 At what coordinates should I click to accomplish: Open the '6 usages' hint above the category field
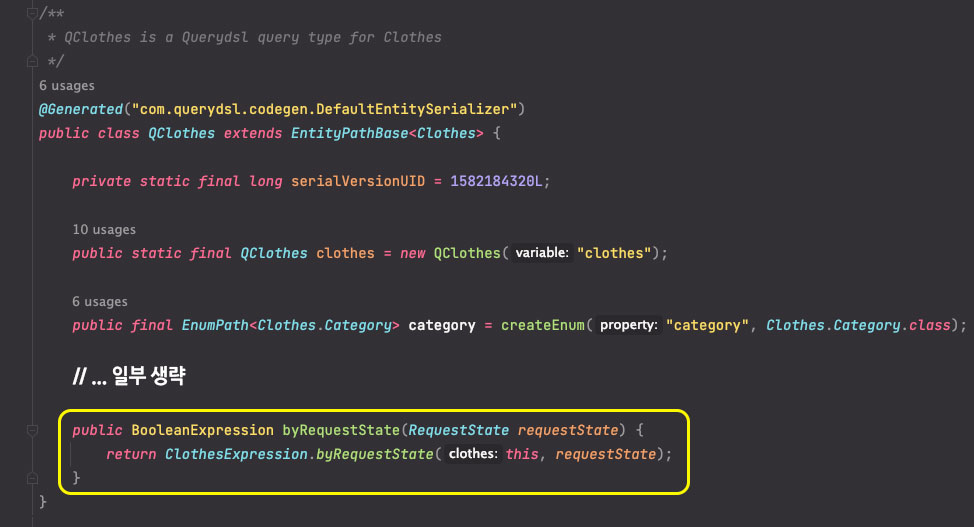(100, 301)
